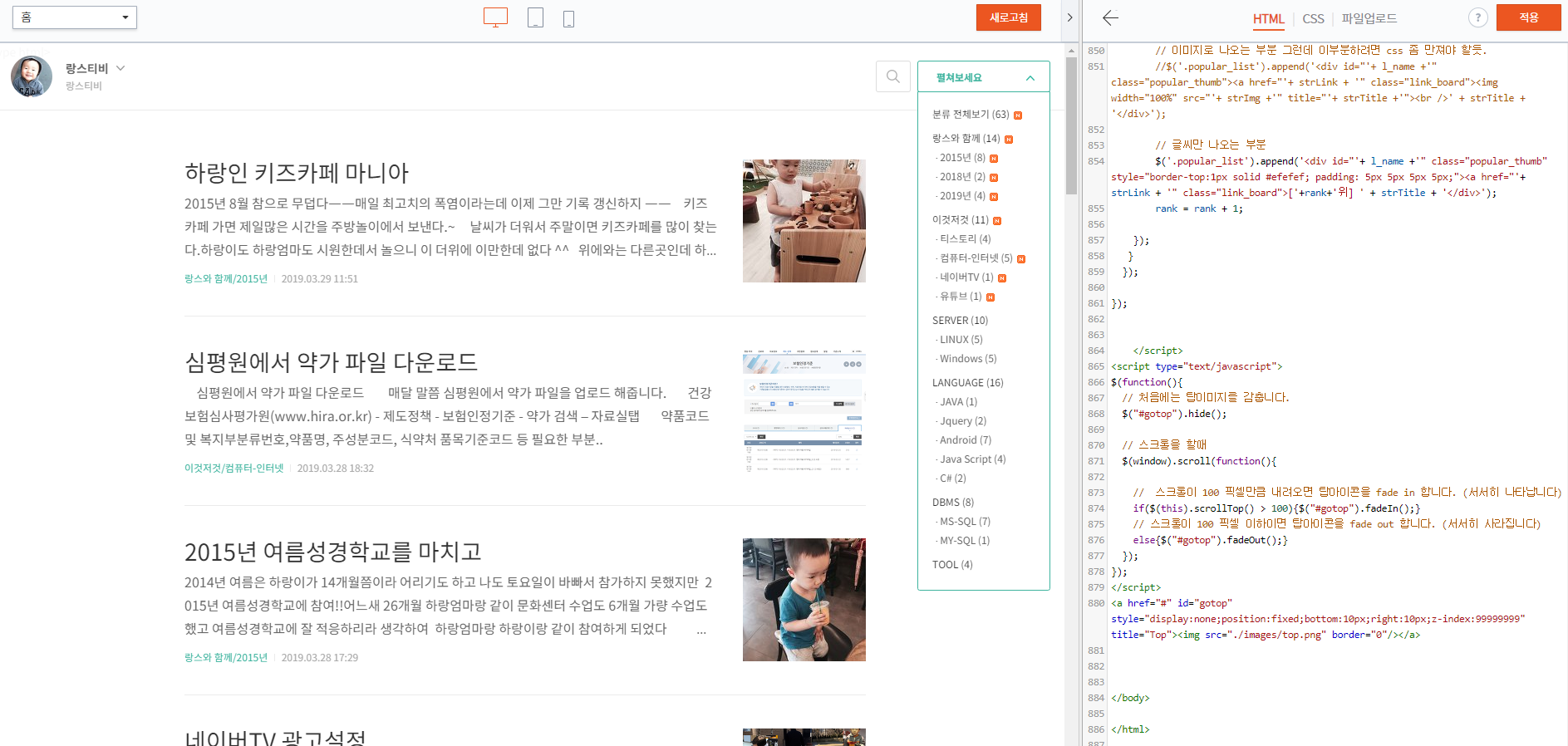This screenshot has width=1568, height=746.
Task: Click the back arrow in the editor header
Action: click(x=1110, y=17)
